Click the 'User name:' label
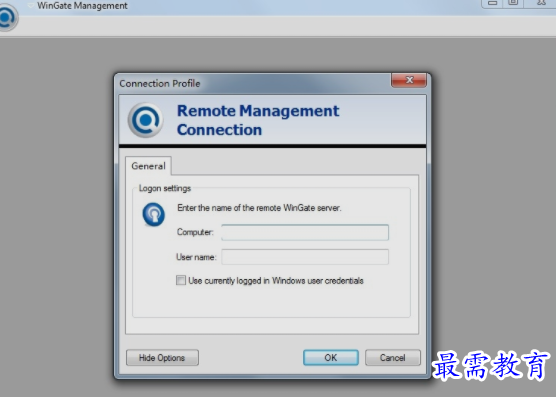Screen dimensions: 556x397 click(x=196, y=257)
